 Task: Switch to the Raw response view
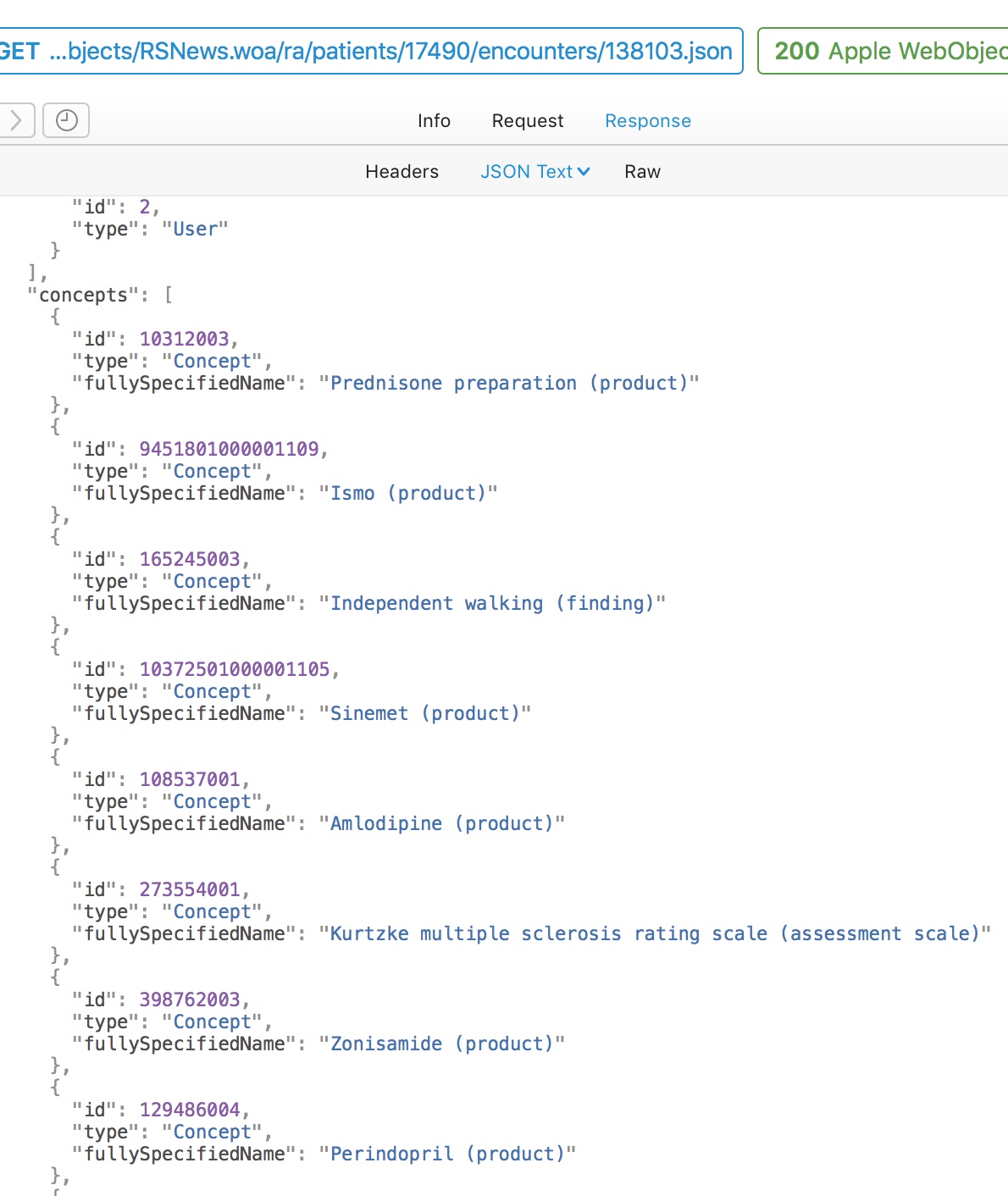642,172
